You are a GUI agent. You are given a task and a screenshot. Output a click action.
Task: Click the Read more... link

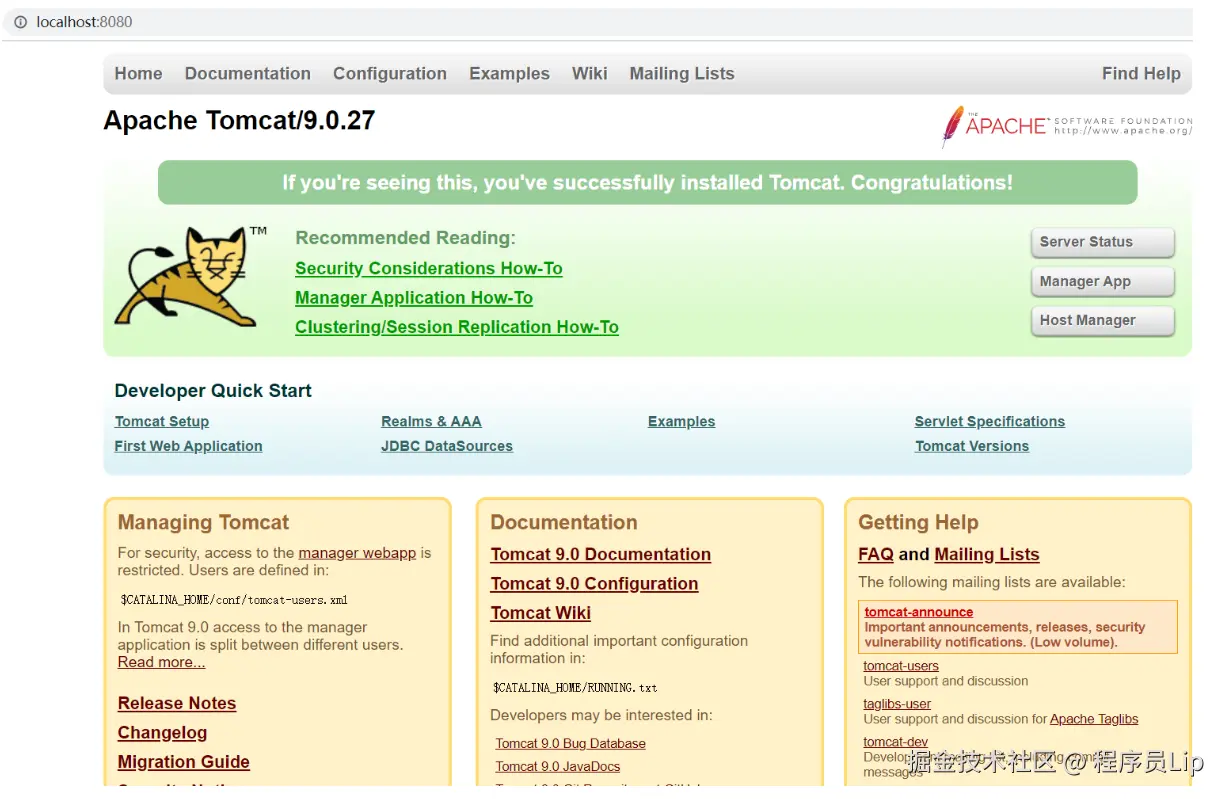[161, 663]
